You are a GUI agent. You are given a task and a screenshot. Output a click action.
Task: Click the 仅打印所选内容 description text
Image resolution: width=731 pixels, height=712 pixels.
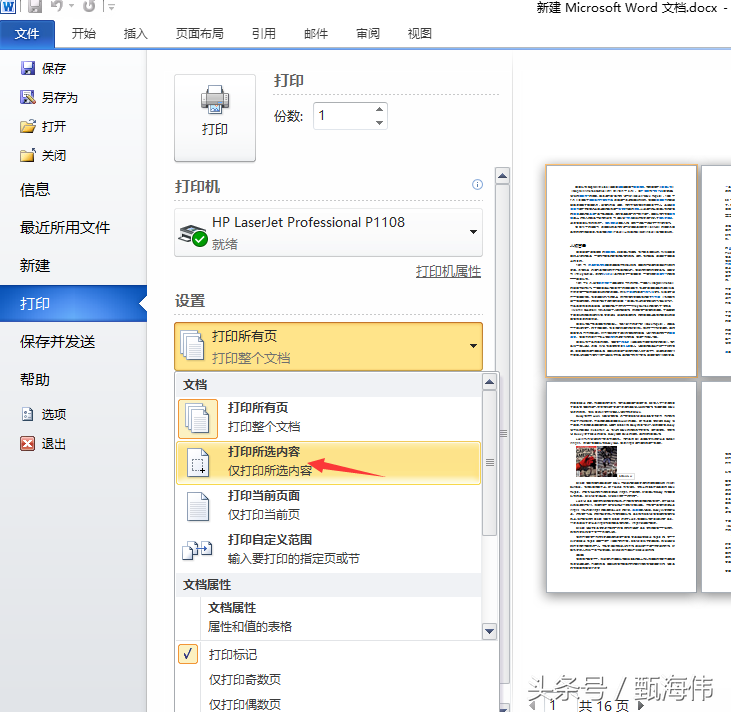[270, 471]
